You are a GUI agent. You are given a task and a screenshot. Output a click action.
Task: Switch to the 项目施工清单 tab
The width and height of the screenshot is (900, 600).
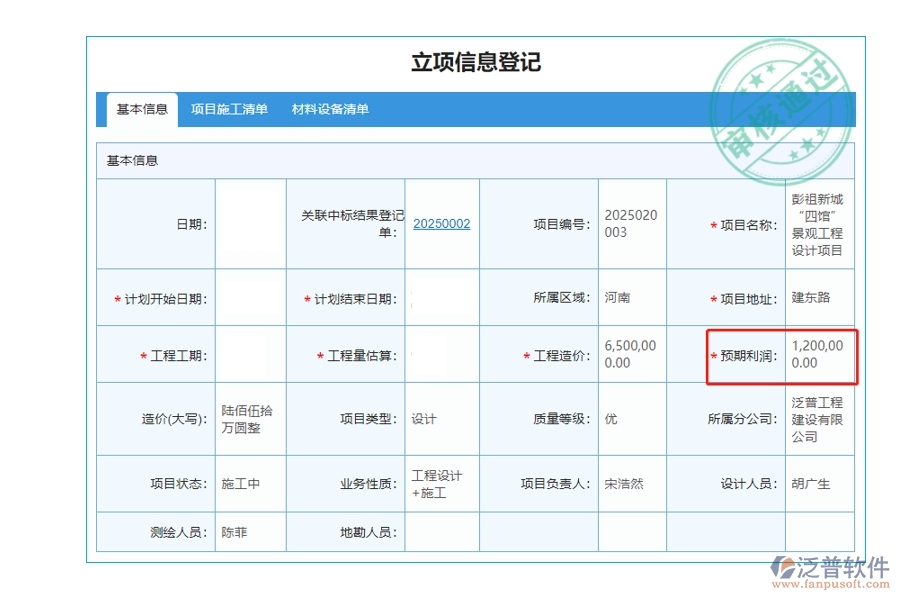click(x=229, y=109)
